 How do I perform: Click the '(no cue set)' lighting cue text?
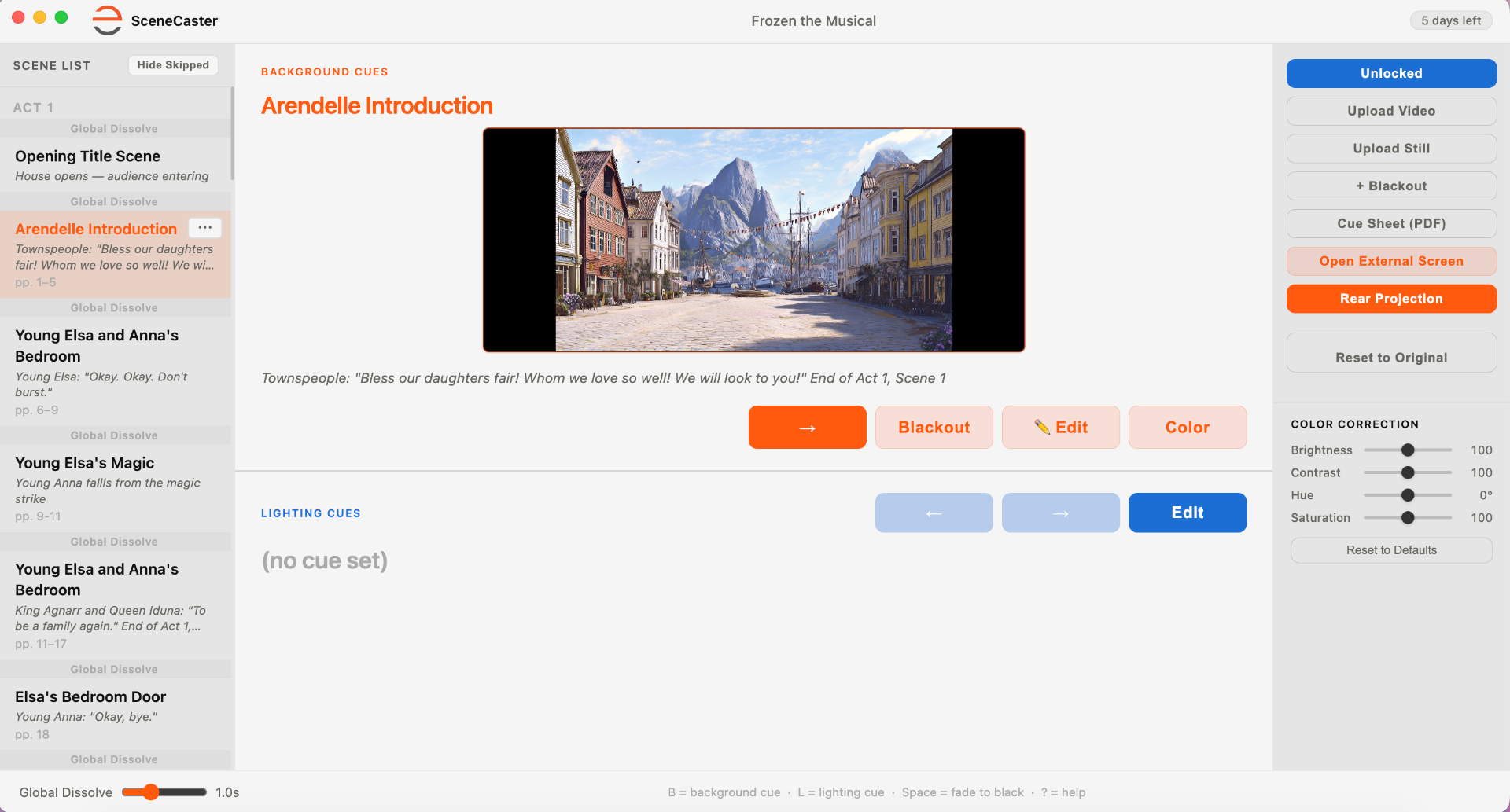pos(325,560)
